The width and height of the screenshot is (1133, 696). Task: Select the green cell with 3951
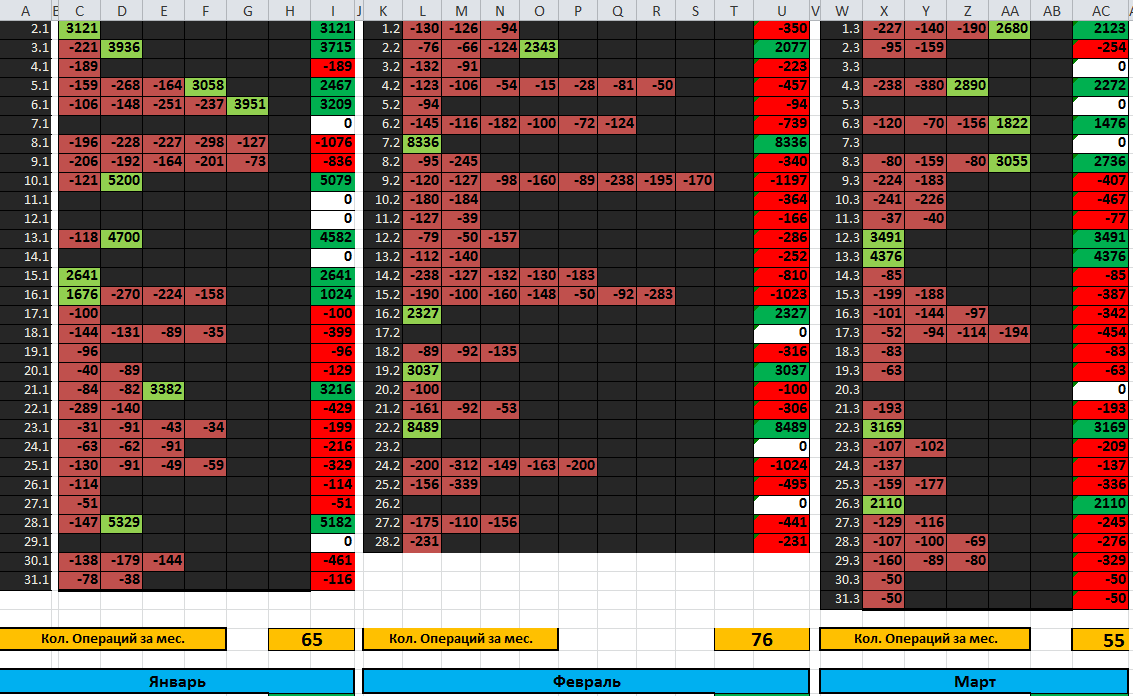(x=248, y=104)
